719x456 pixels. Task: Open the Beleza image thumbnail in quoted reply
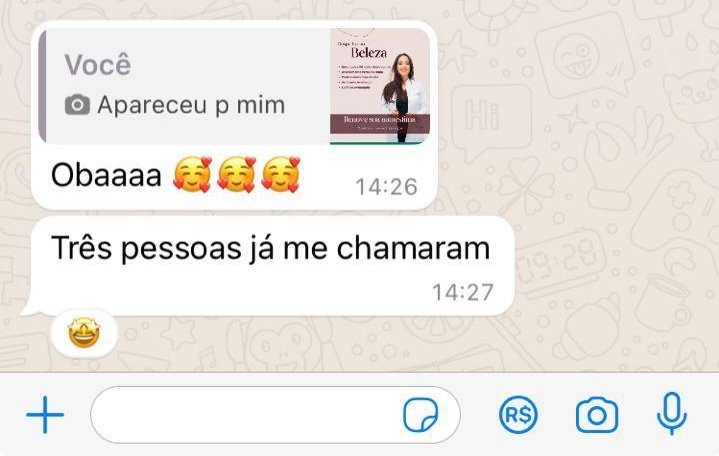click(380, 86)
